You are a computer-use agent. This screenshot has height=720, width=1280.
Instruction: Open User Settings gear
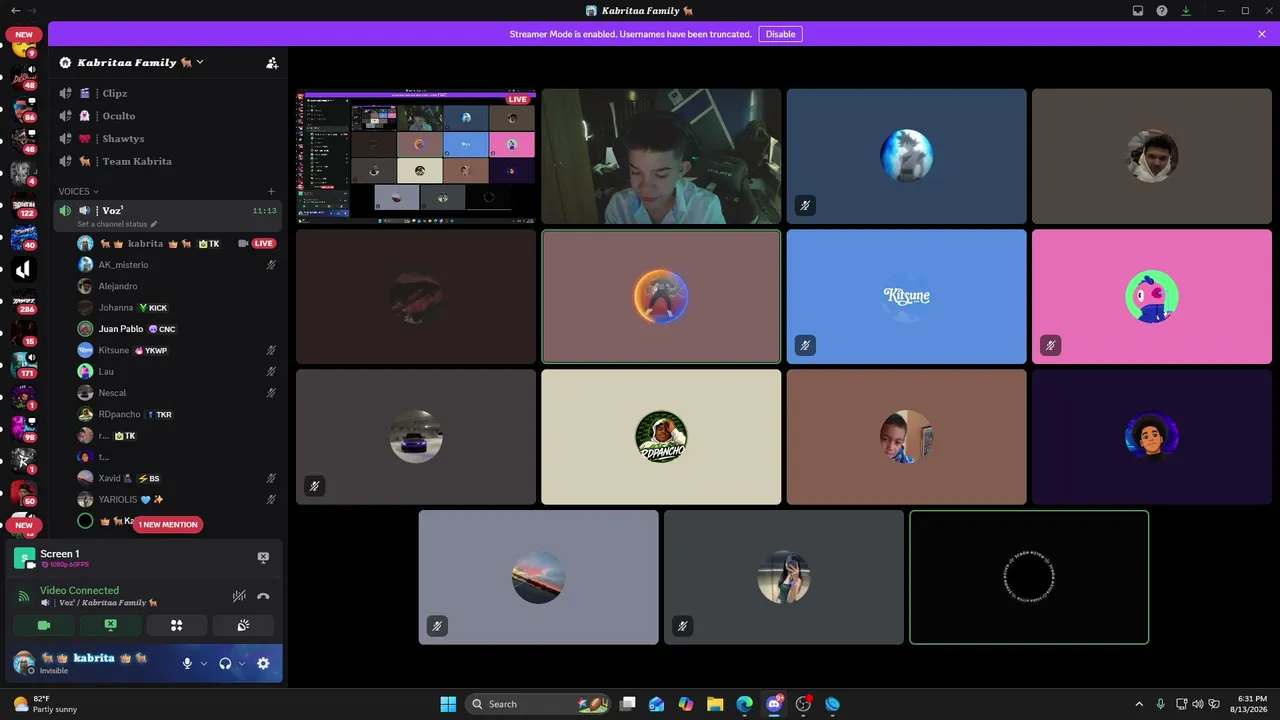coord(263,663)
